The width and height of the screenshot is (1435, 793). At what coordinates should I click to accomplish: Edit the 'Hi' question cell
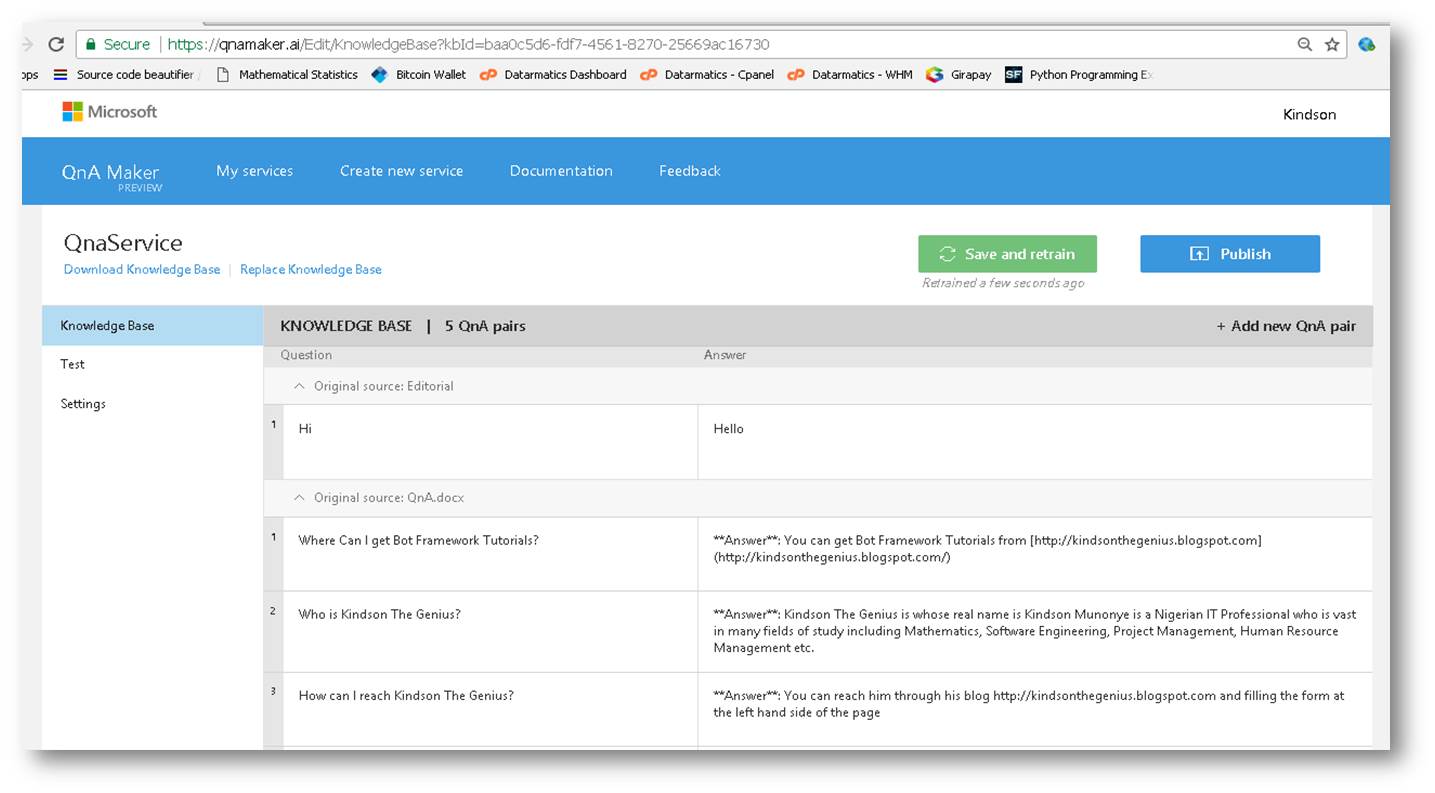pos(490,442)
